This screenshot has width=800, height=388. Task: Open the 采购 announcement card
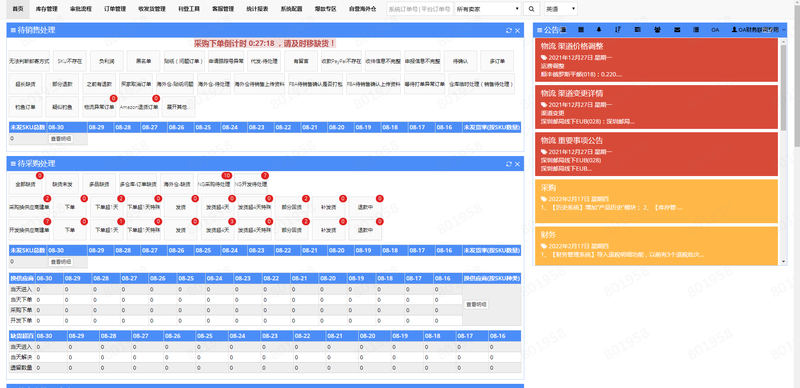click(656, 201)
